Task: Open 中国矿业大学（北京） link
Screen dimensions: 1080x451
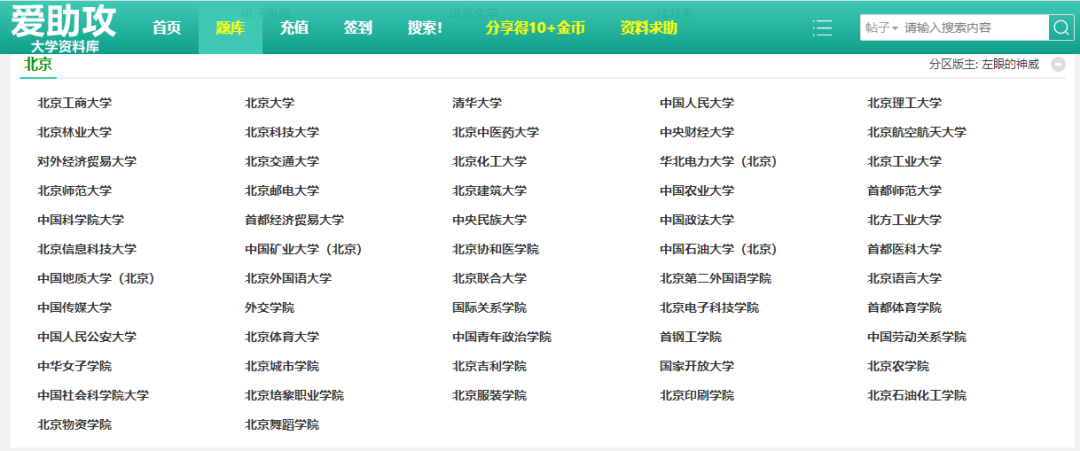Action: (x=304, y=249)
